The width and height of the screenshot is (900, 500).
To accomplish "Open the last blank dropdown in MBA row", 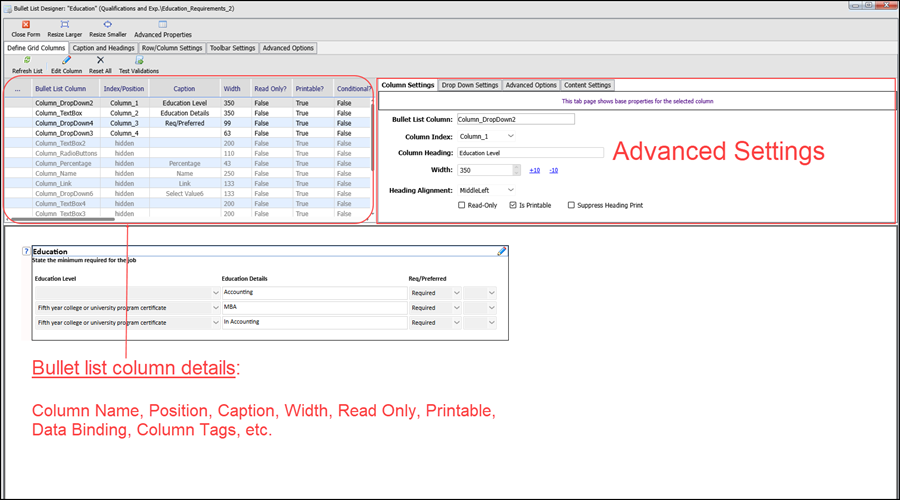I will (491, 308).
